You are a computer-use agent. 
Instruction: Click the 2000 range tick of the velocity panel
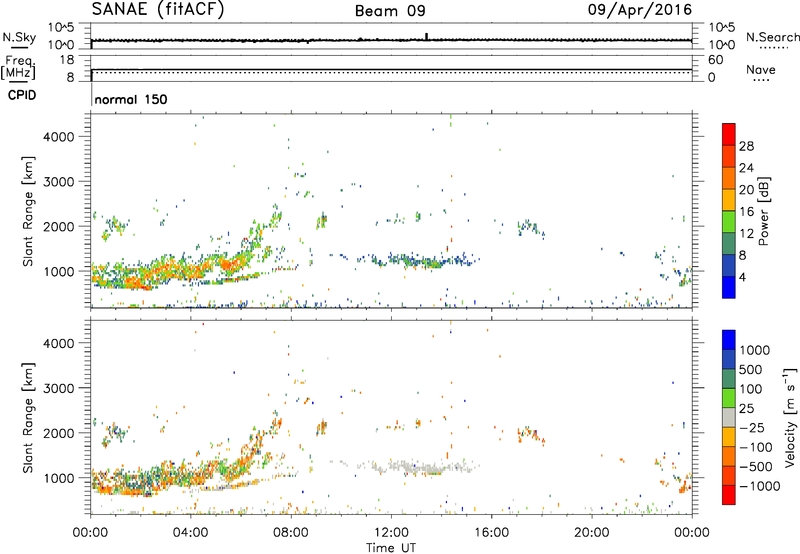coord(59,433)
